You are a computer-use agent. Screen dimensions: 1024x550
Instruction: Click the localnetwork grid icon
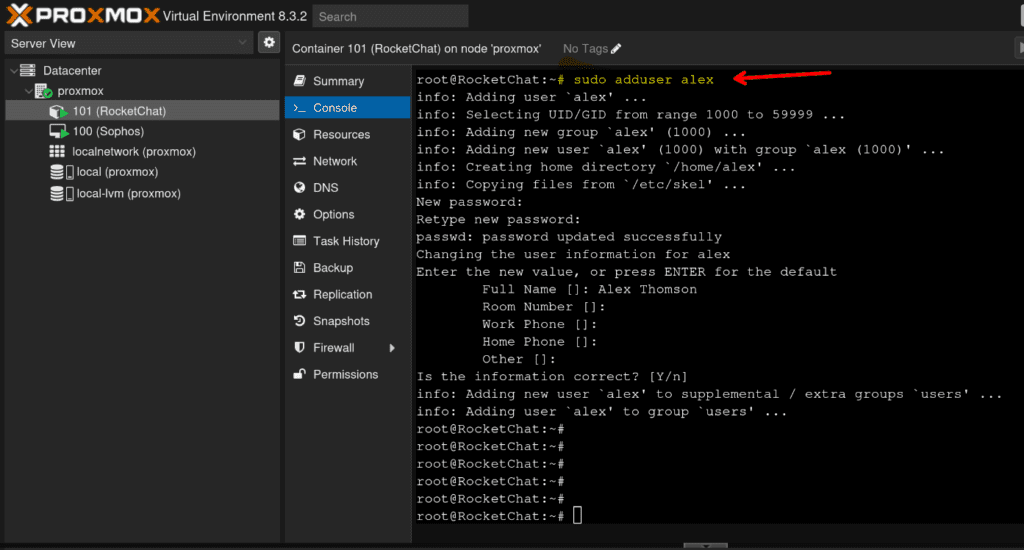point(58,151)
